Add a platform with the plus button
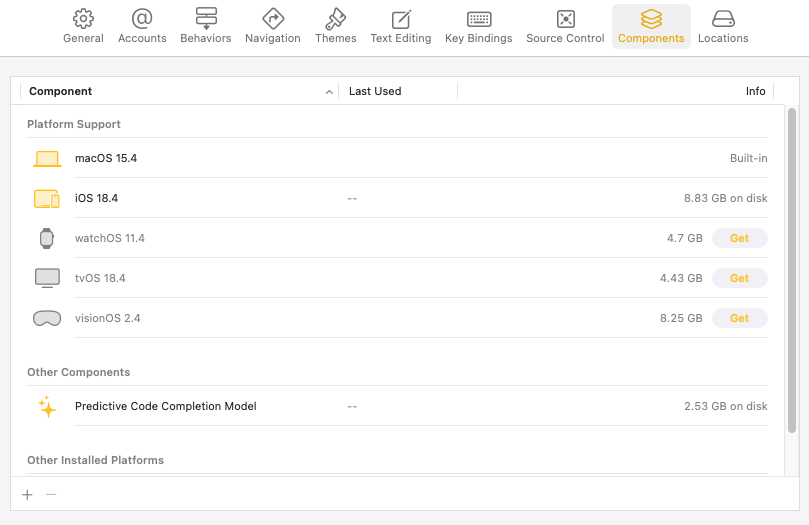Viewport: 809px width, 525px height. pos(27,495)
